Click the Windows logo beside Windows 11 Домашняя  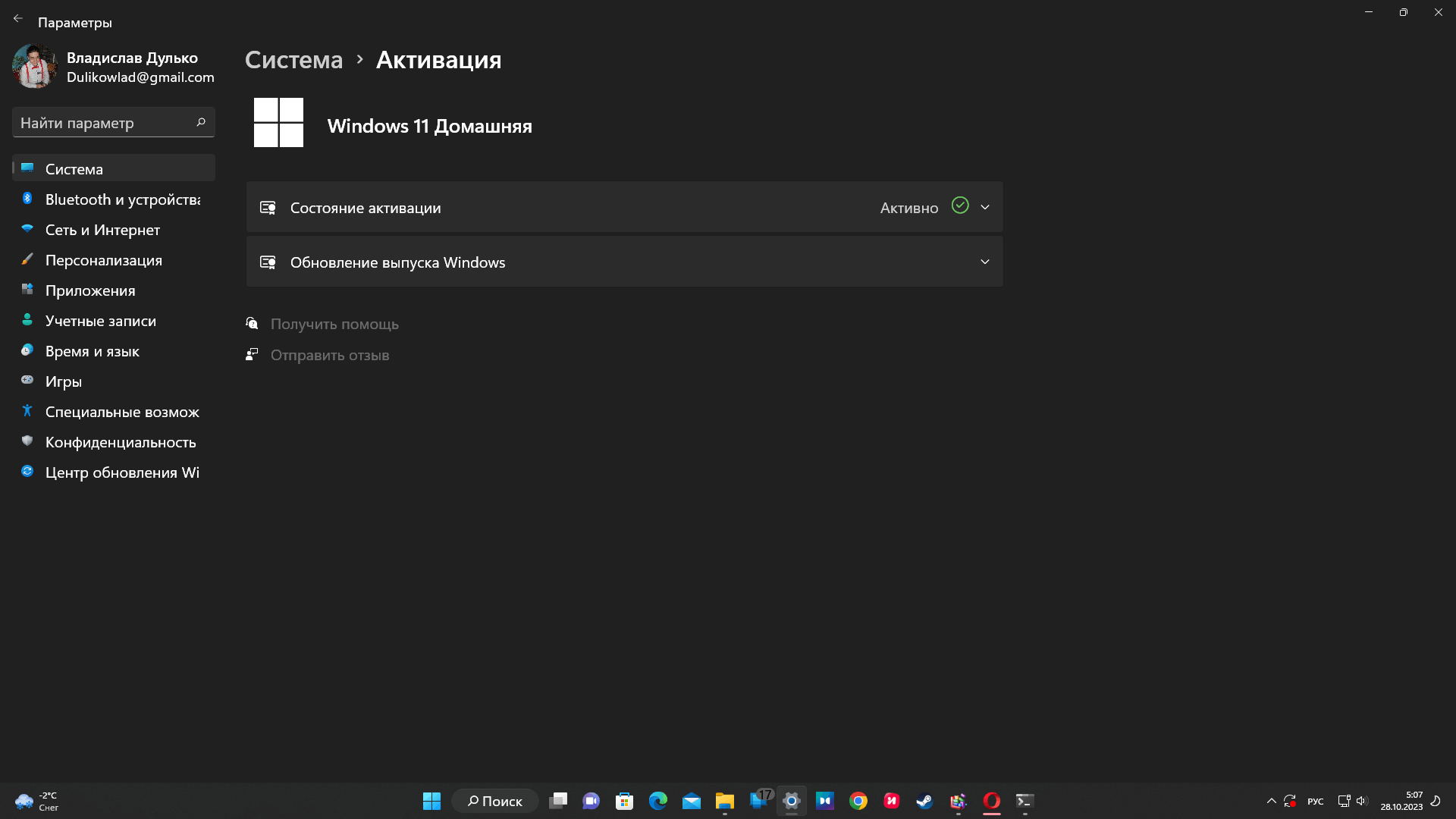(278, 122)
